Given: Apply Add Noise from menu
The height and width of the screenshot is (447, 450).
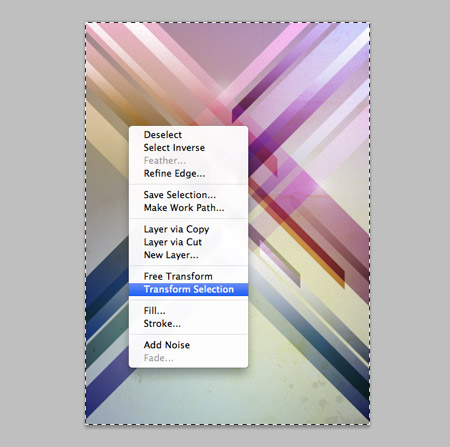Looking at the screenshot, I should tap(188, 345).
